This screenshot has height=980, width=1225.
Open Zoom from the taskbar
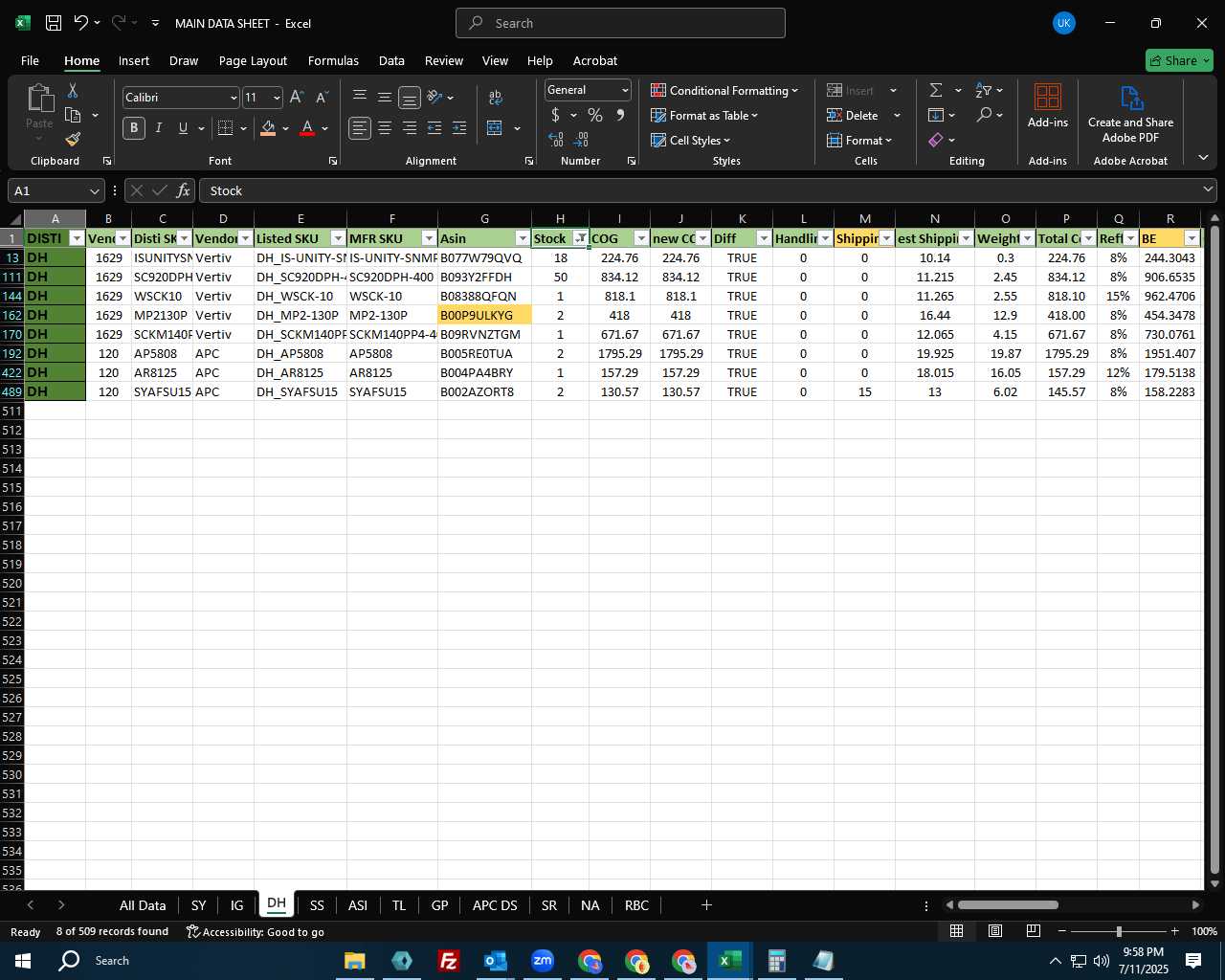tap(542, 960)
